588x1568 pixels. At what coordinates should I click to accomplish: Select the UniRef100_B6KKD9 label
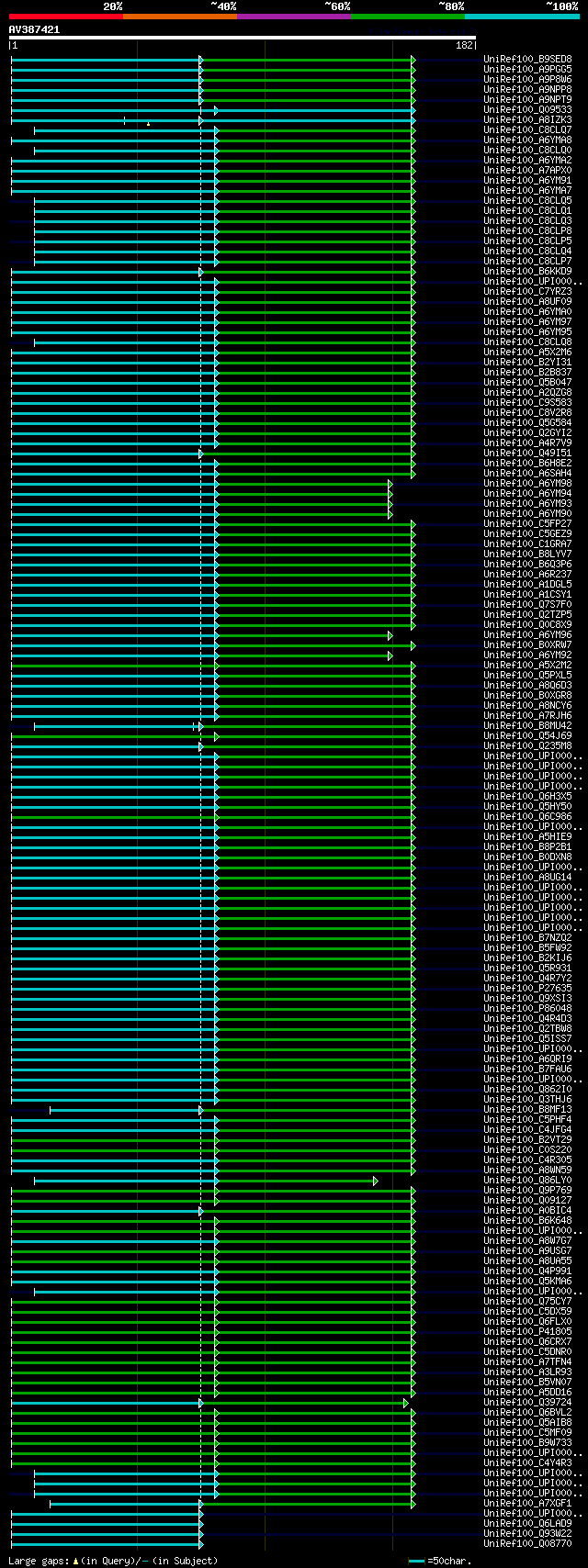pyautogui.click(x=527, y=272)
